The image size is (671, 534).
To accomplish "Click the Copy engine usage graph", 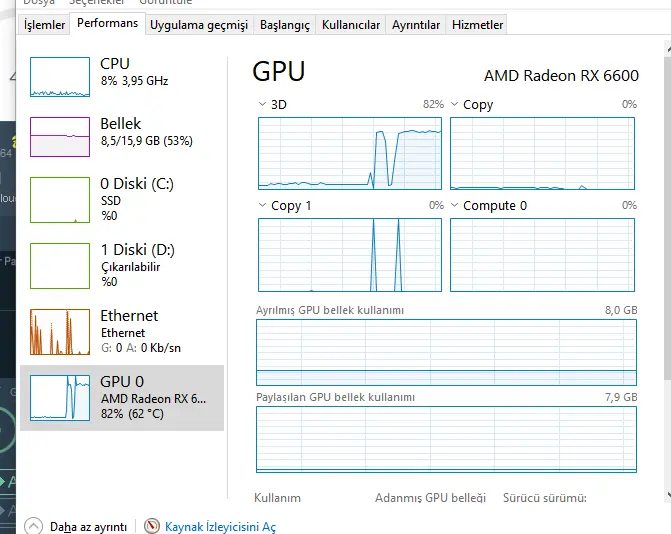I will click(x=542, y=153).
